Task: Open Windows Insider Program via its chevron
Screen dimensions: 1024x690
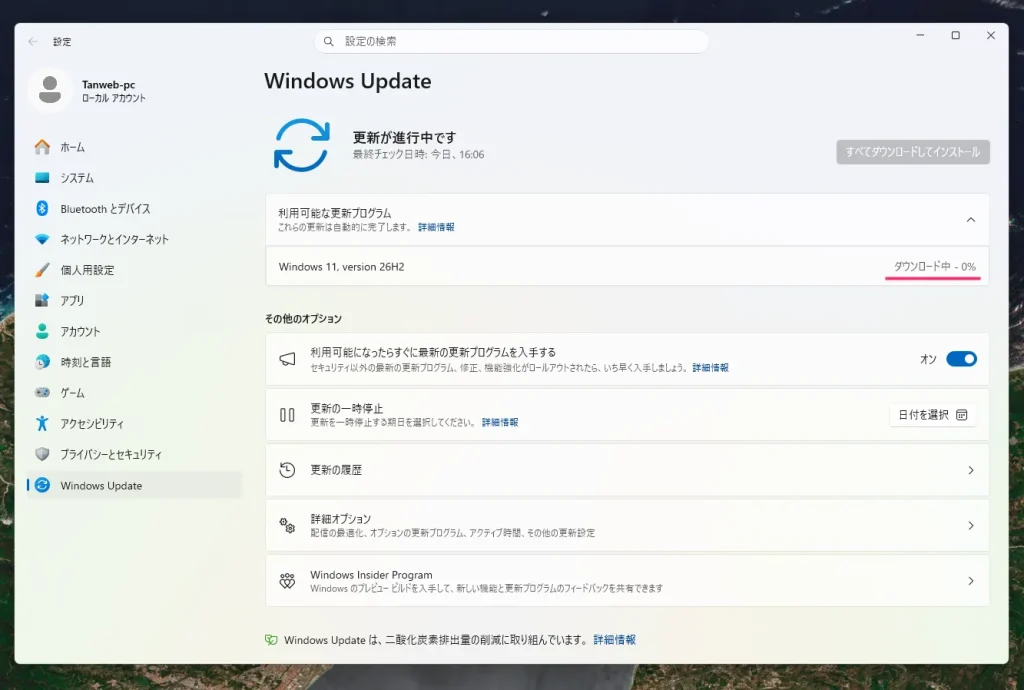Action: pyautogui.click(x=971, y=581)
